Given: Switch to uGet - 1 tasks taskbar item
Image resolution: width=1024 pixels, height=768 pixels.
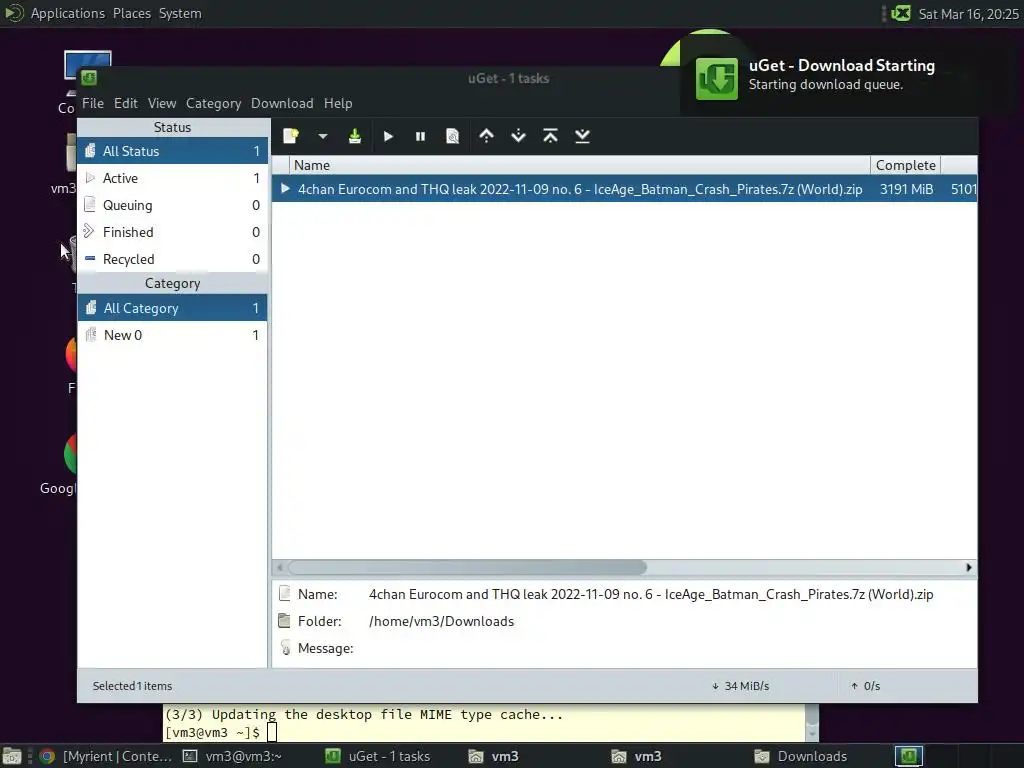Looking at the screenshot, I should [x=377, y=756].
